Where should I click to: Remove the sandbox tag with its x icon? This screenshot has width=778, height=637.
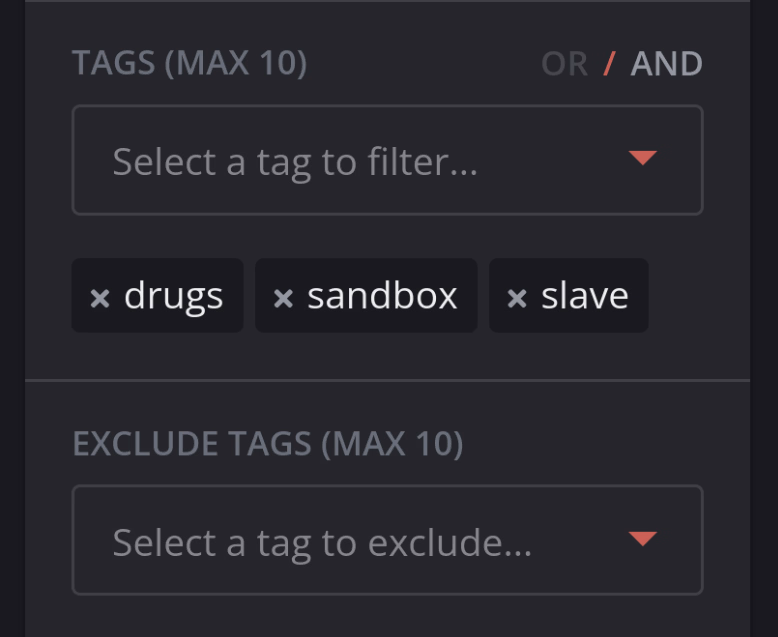point(283,298)
